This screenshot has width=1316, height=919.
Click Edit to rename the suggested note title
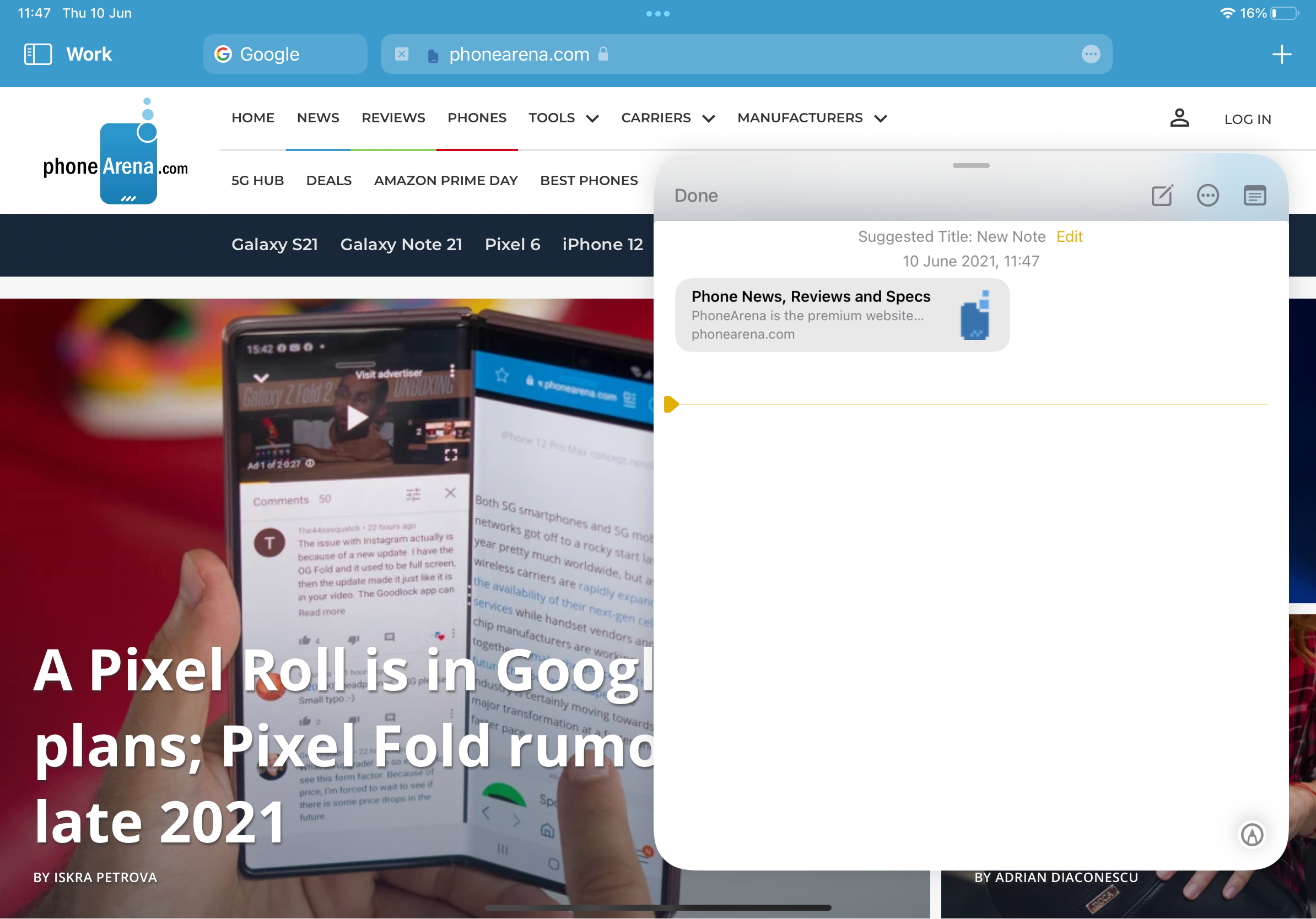pos(1071,236)
